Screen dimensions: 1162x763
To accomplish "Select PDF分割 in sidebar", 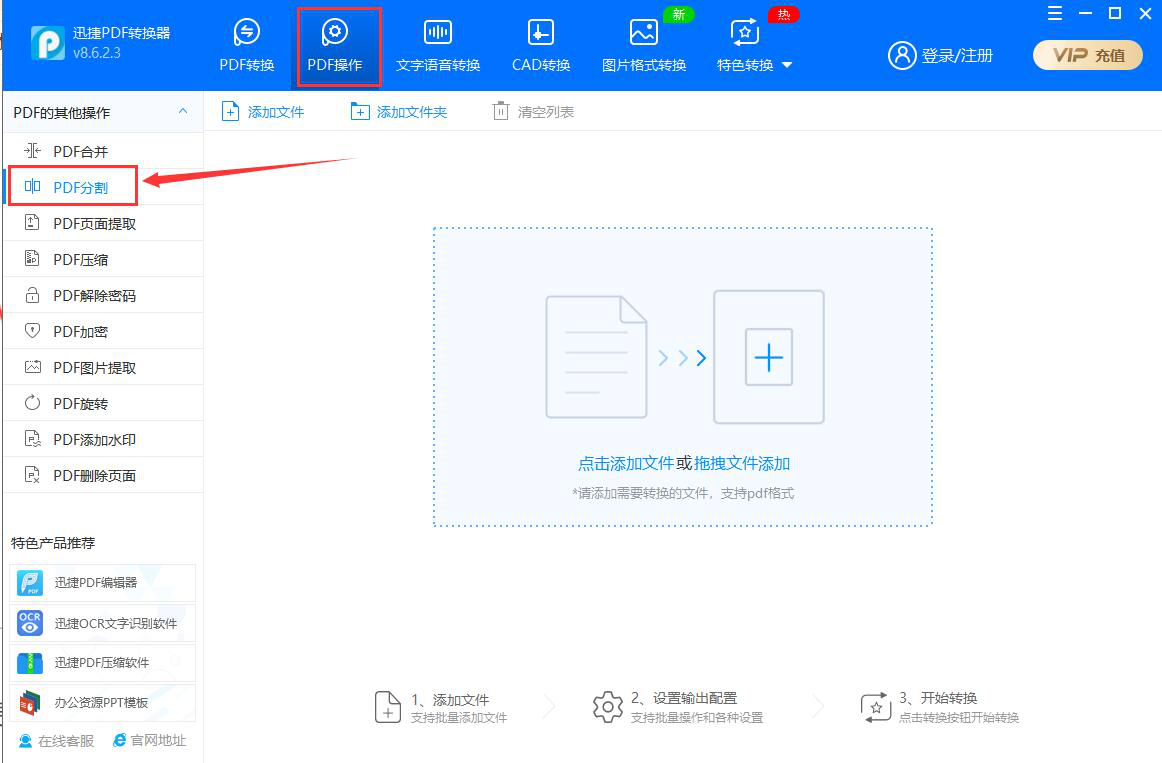I will [104, 187].
